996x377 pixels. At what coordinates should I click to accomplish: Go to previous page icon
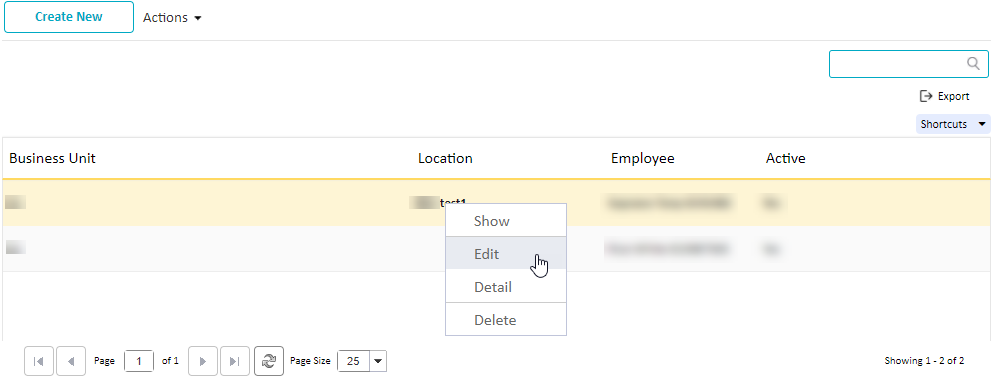(x=71, y=361)
